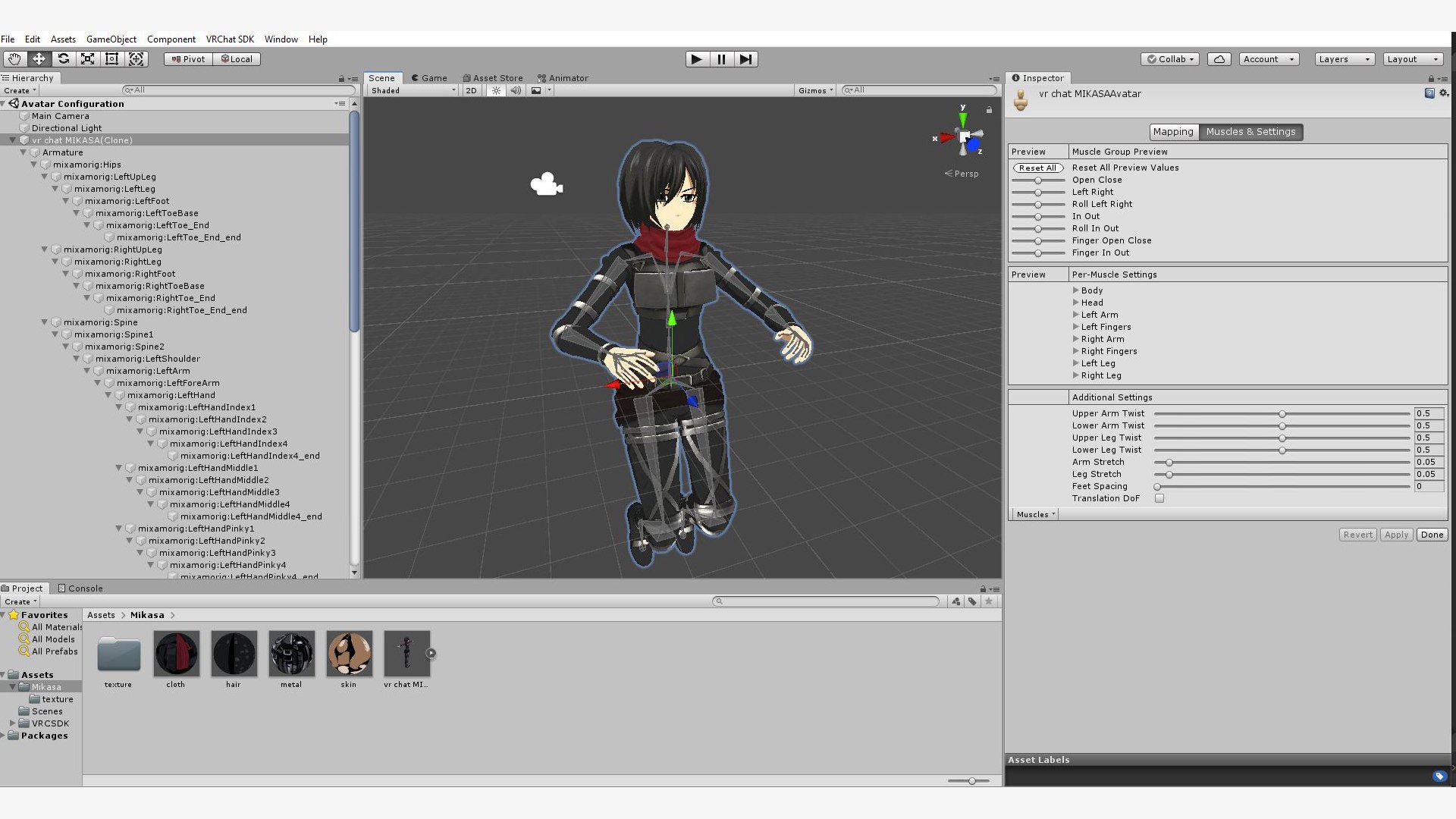Switch to the Mapping tab
Screen dimensions: 1456x819
click(1173, 132)
